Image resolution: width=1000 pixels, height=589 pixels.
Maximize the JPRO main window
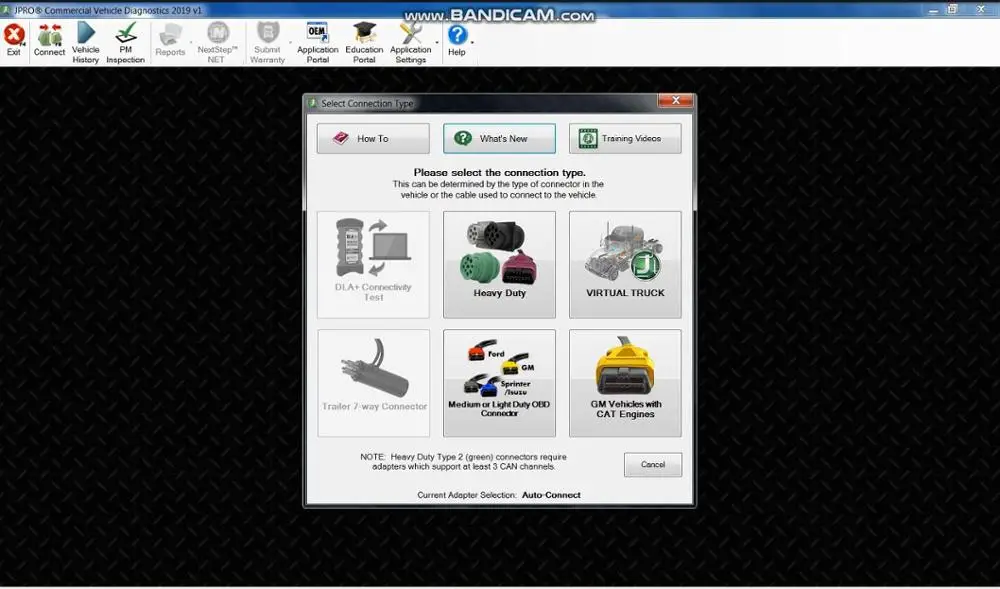point(952,10)
